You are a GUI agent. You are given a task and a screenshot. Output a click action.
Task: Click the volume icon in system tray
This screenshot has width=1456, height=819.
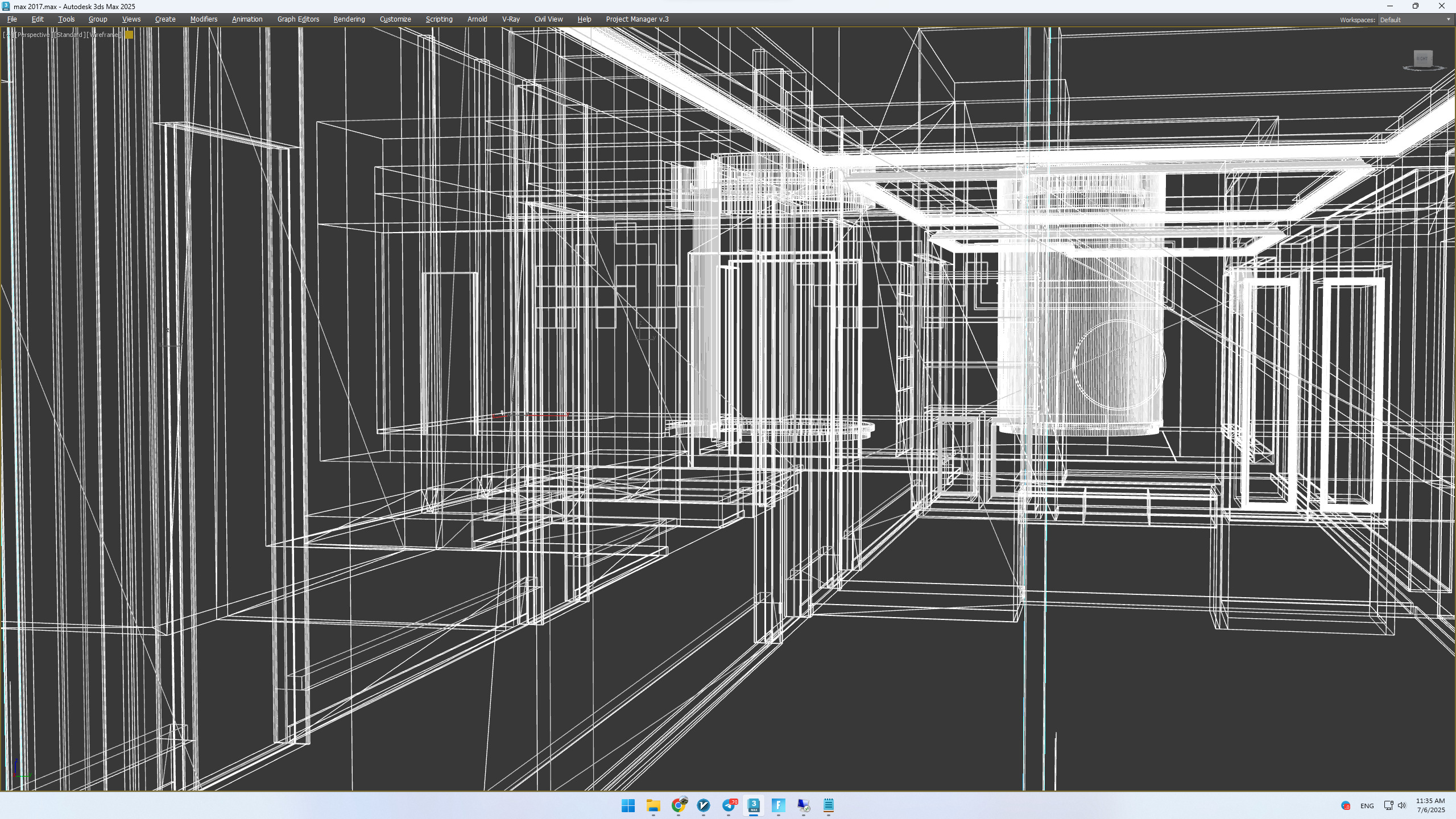click(x=1402, y=805)
